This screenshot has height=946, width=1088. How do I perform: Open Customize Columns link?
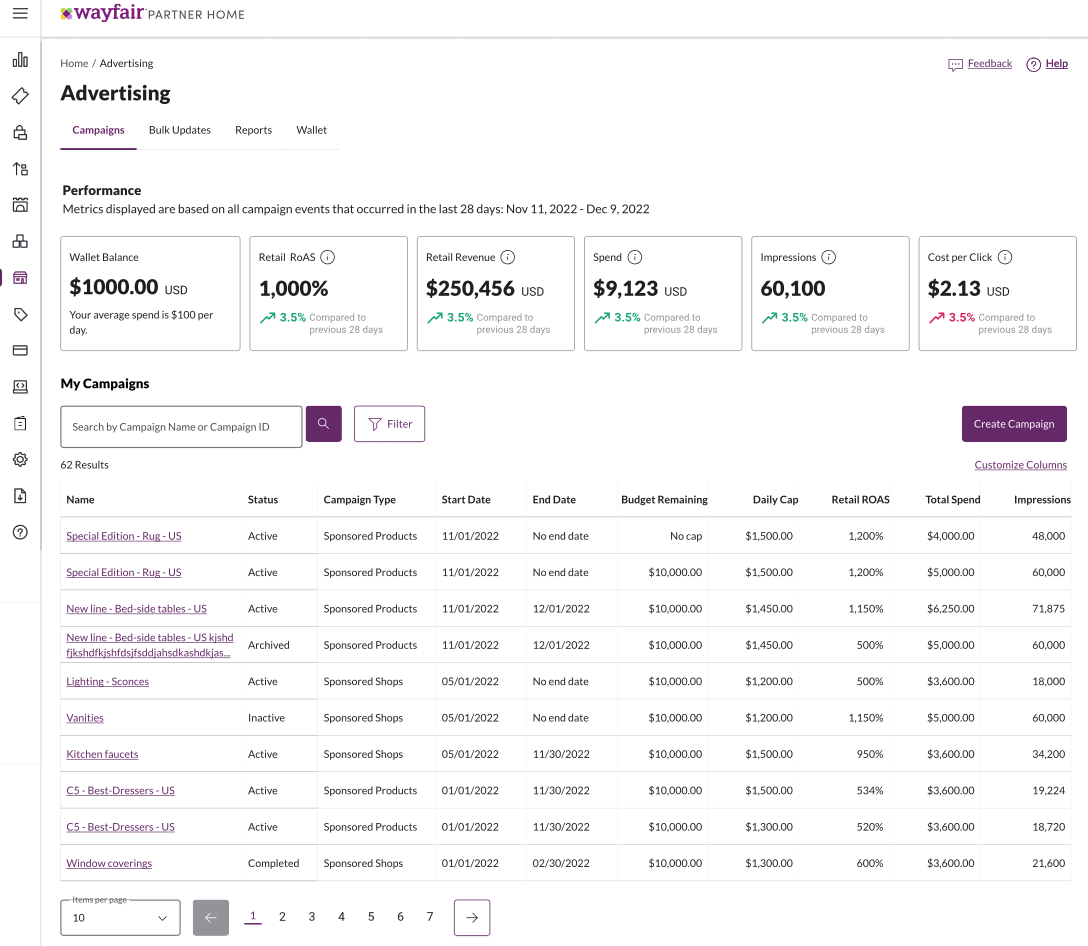point(1021,465)
